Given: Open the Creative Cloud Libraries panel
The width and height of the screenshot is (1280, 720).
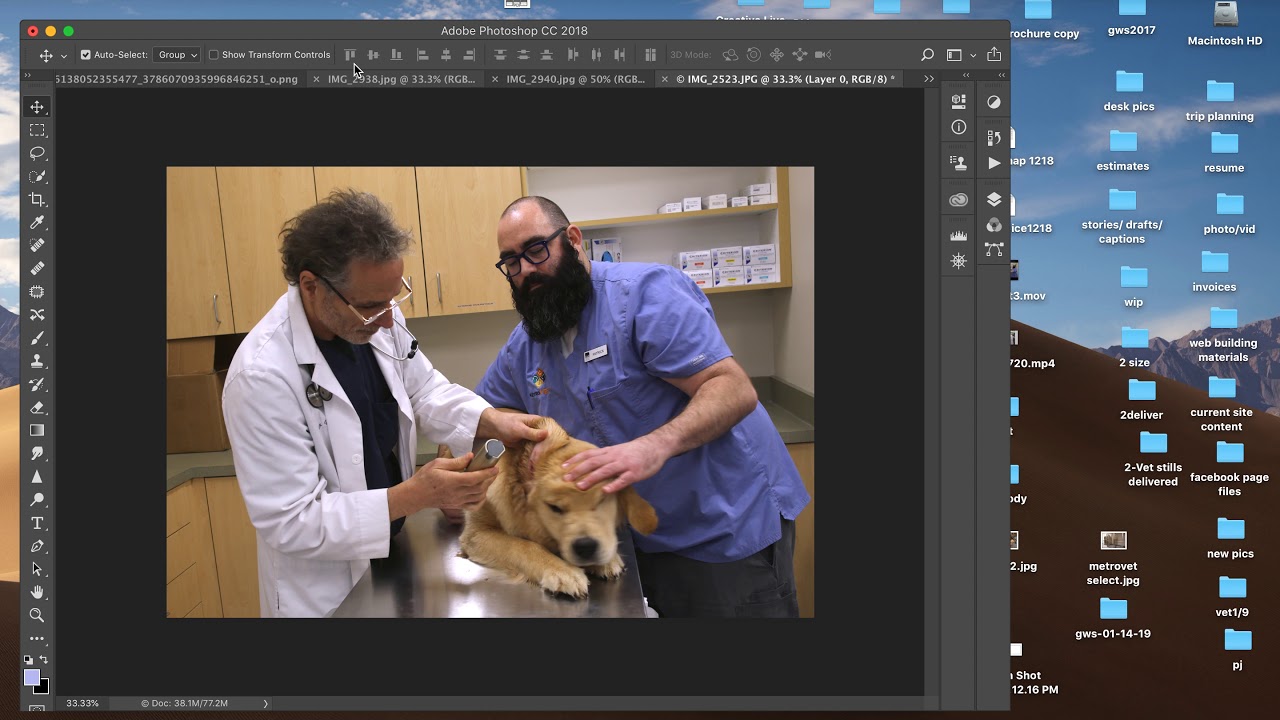Looking at the screenshot, I should click(x=959, y=200).
